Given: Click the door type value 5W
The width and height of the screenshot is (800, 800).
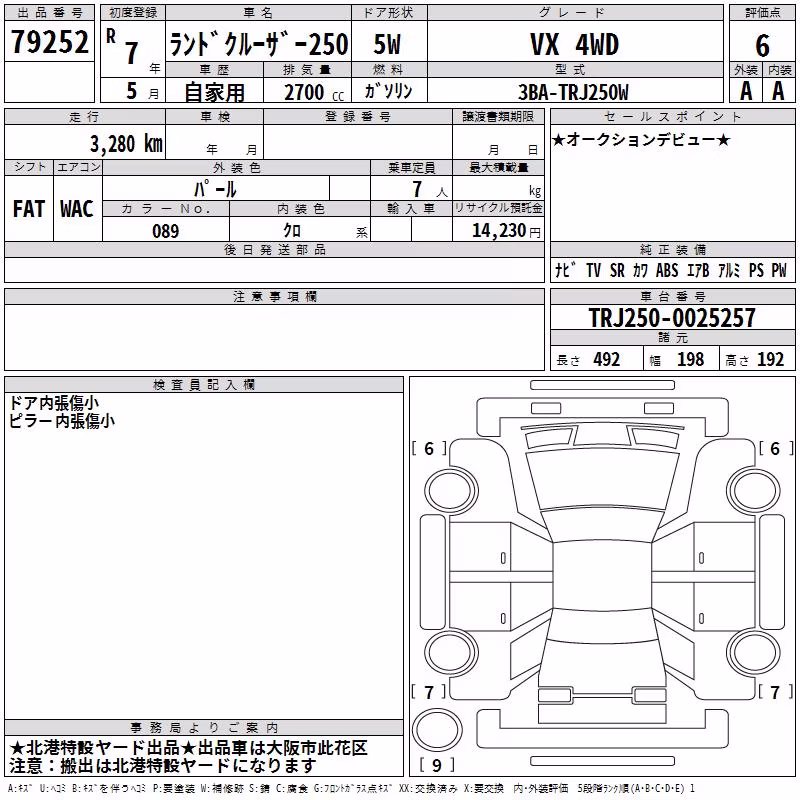Looking at the screenshot, I should [388, 44].
